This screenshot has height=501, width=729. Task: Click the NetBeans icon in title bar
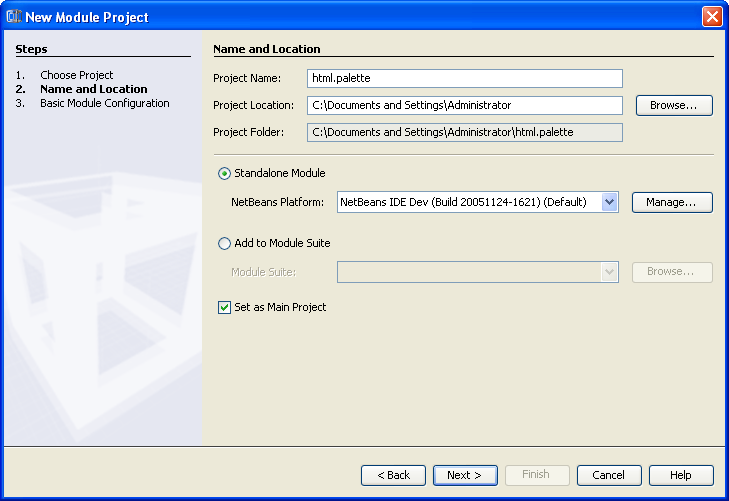[14, 16]
